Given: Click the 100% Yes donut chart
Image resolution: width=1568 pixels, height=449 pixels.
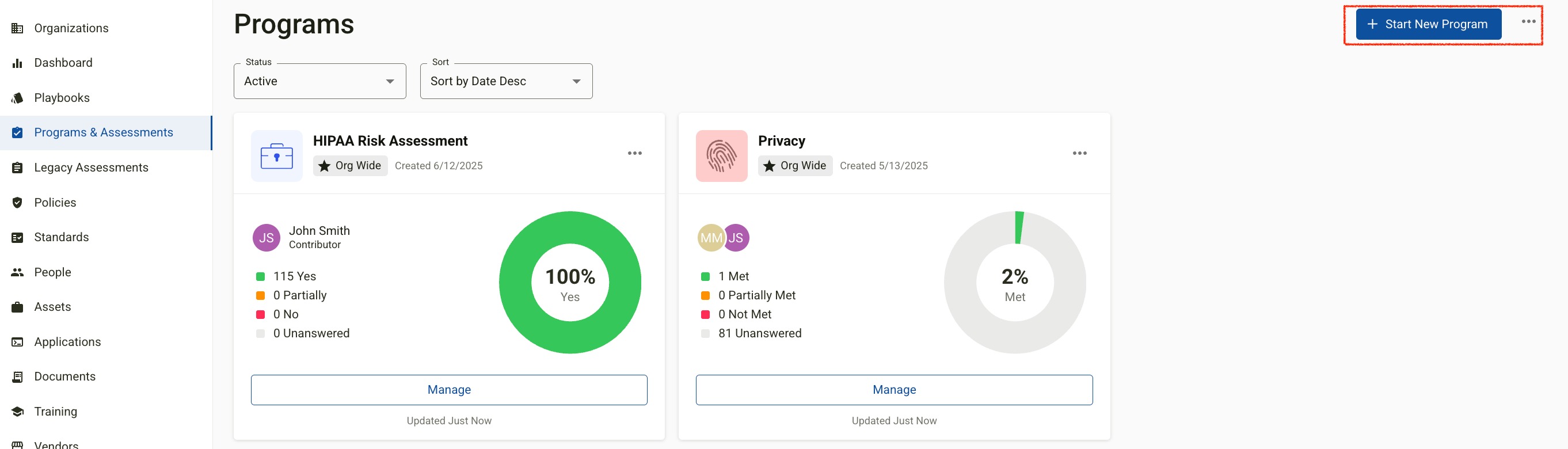Looking at the screenshot, I should pyautogui.click(x=570, y=282).
